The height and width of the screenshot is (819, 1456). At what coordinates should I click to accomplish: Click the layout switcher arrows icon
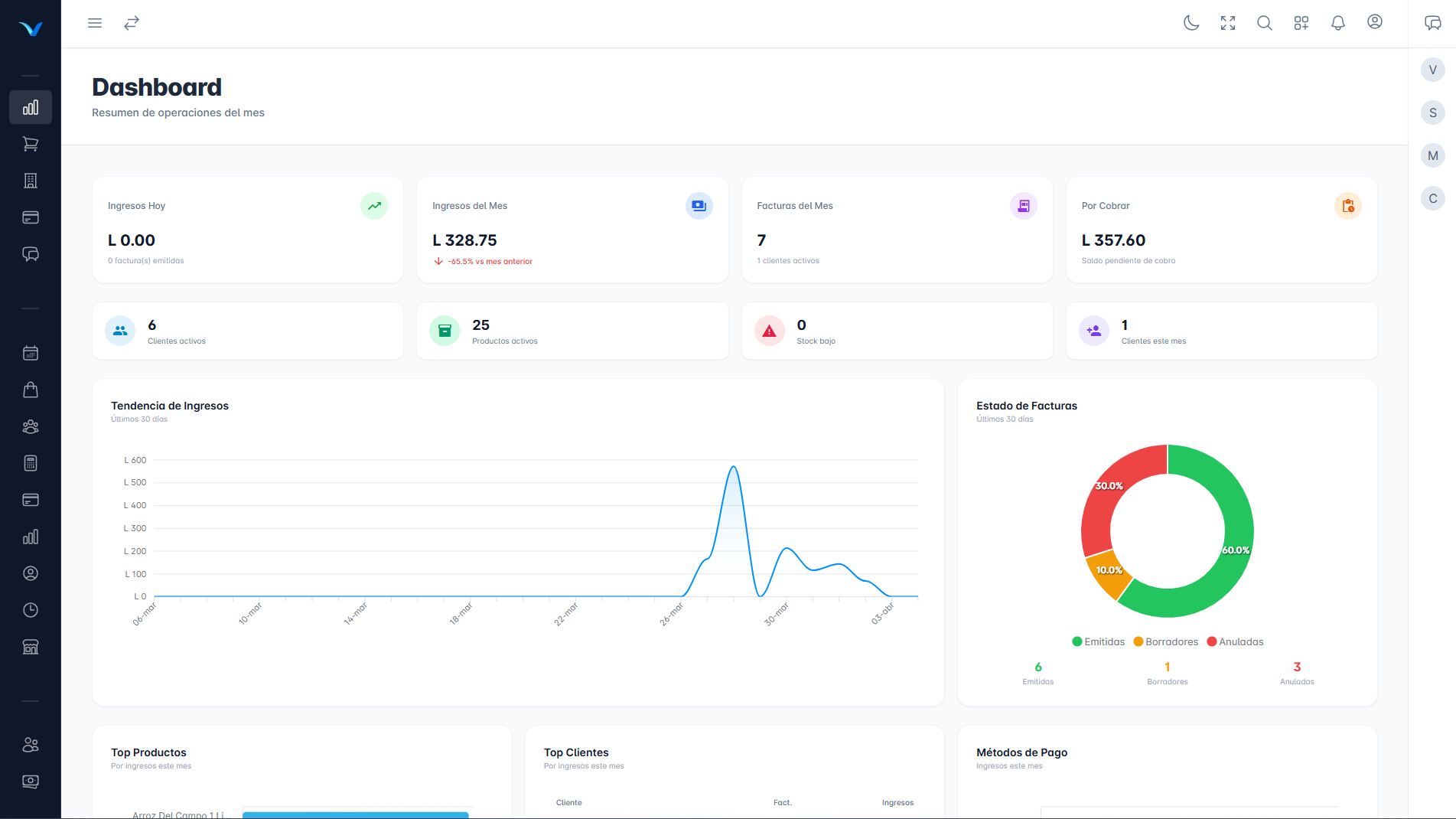click(x=131, y=23)
